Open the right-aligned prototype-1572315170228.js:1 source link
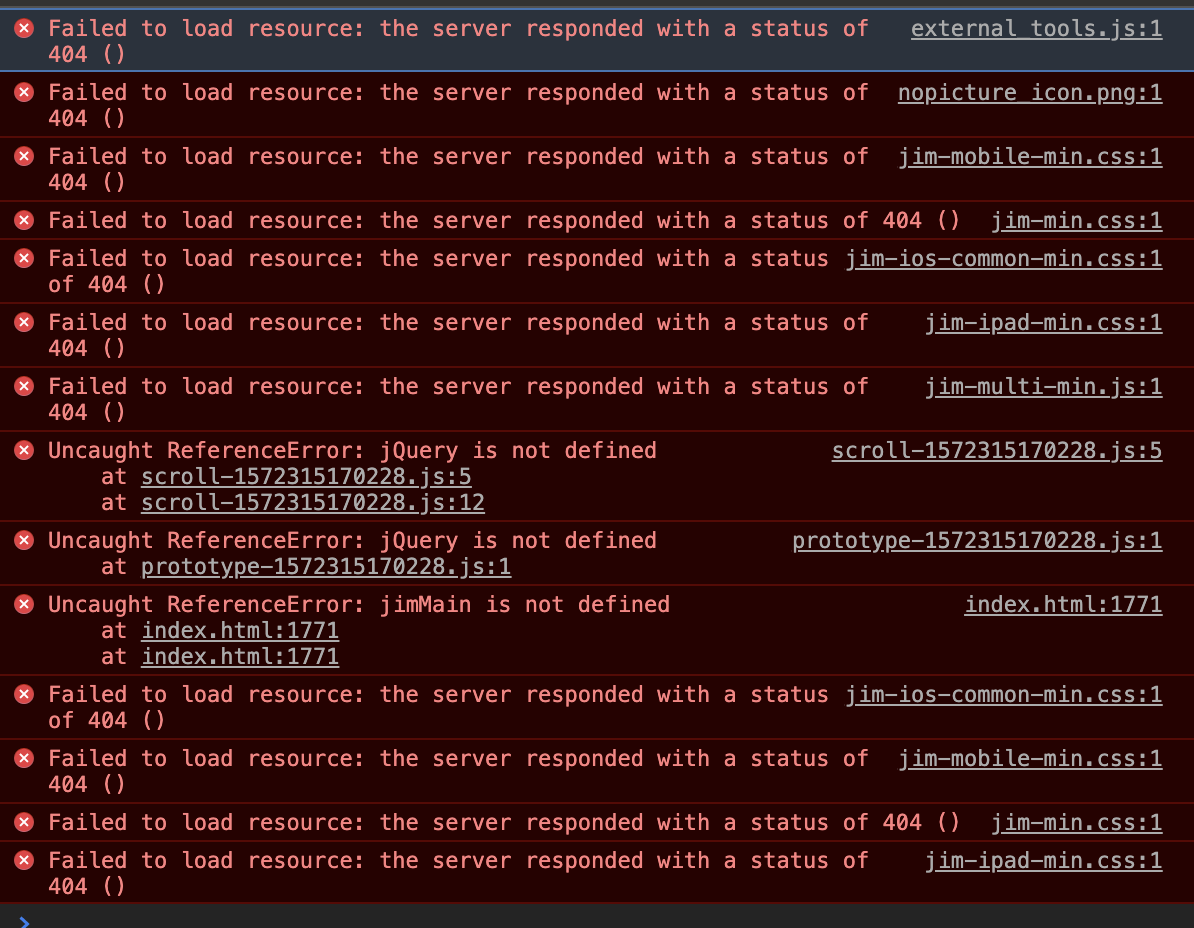Image resolution: width=1194 pixels, height=928 pixels. pyautogui.click(x=977, y=541)
